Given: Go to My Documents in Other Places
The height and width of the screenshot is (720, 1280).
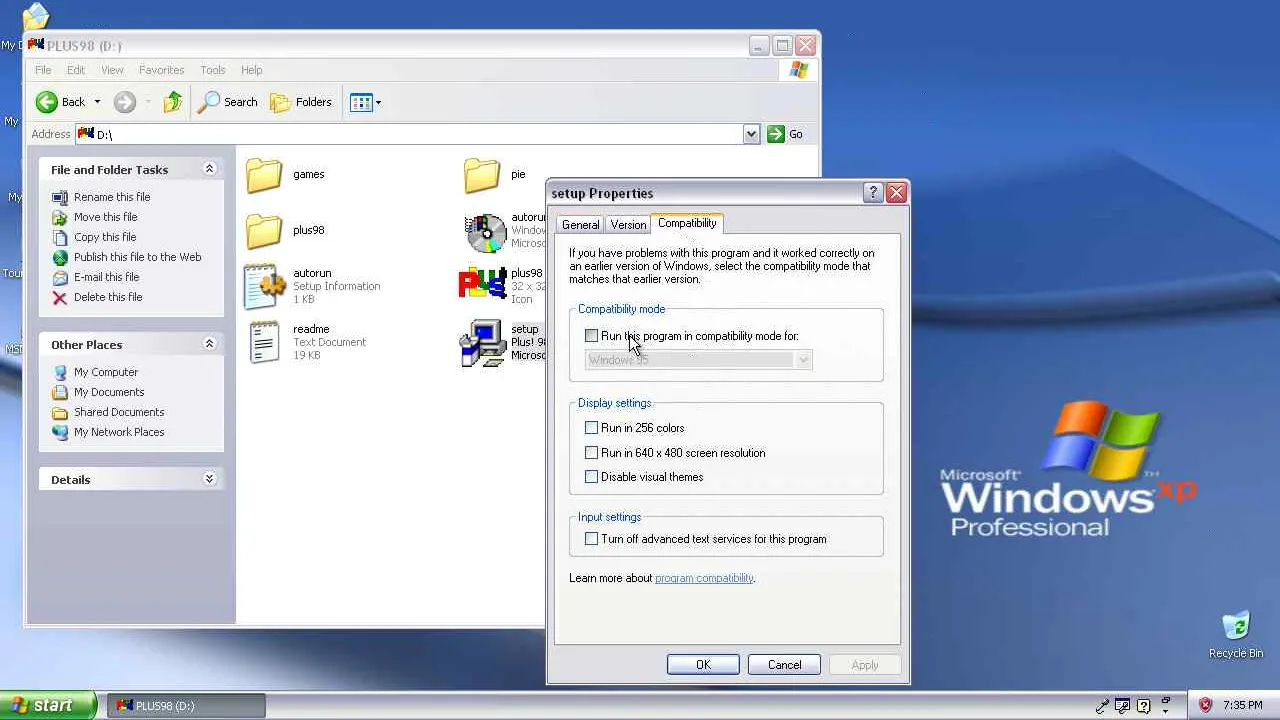Looking at the screenshot, I should tap(108, 392).
